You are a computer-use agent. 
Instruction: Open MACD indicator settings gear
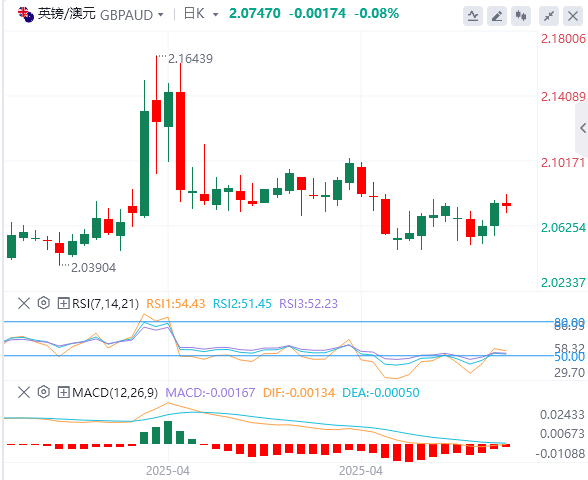point(44,393)
